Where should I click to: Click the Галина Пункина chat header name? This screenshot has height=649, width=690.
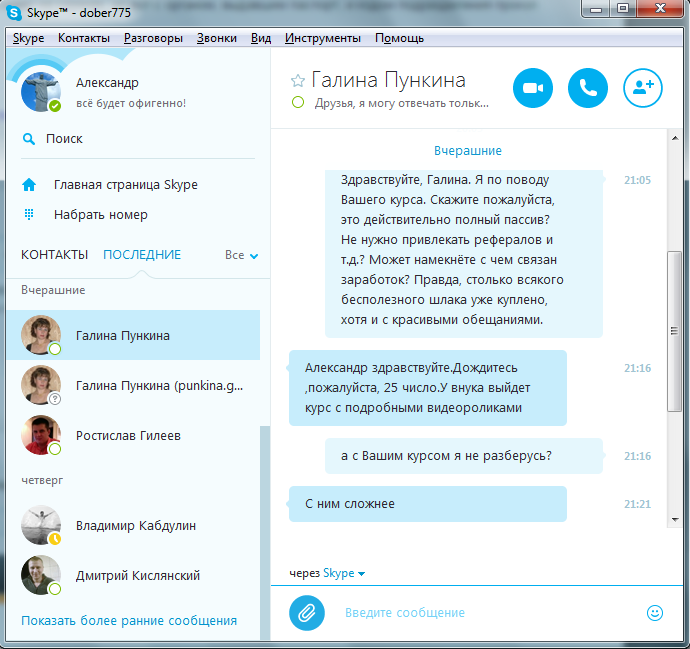388,81
